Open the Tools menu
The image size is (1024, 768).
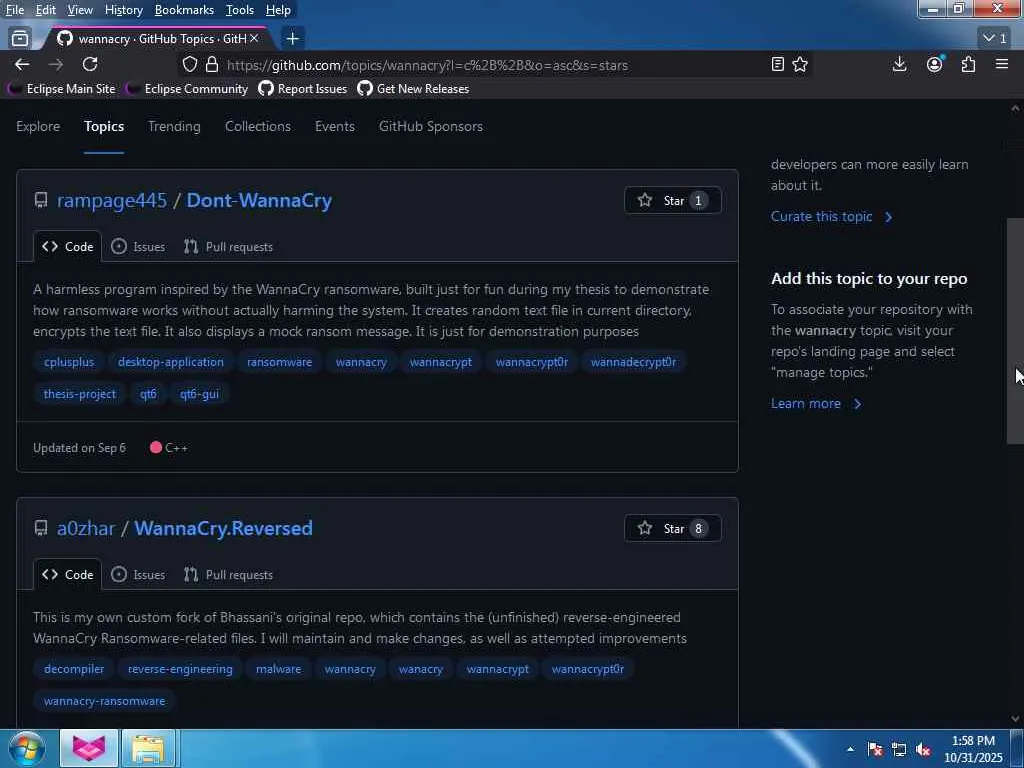pos(240,10)
